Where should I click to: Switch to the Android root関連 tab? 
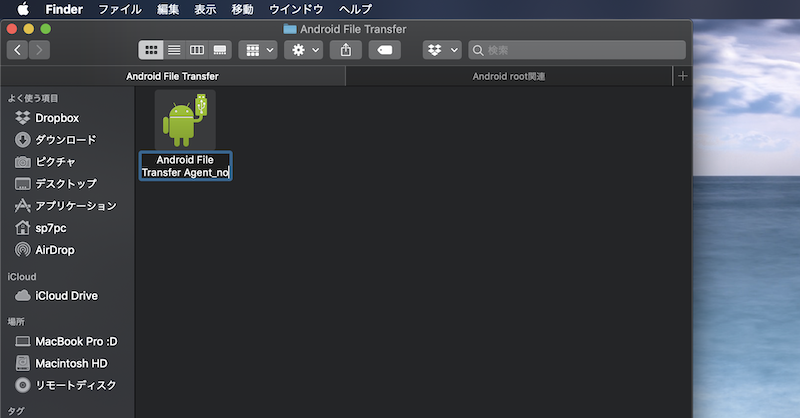509,76
